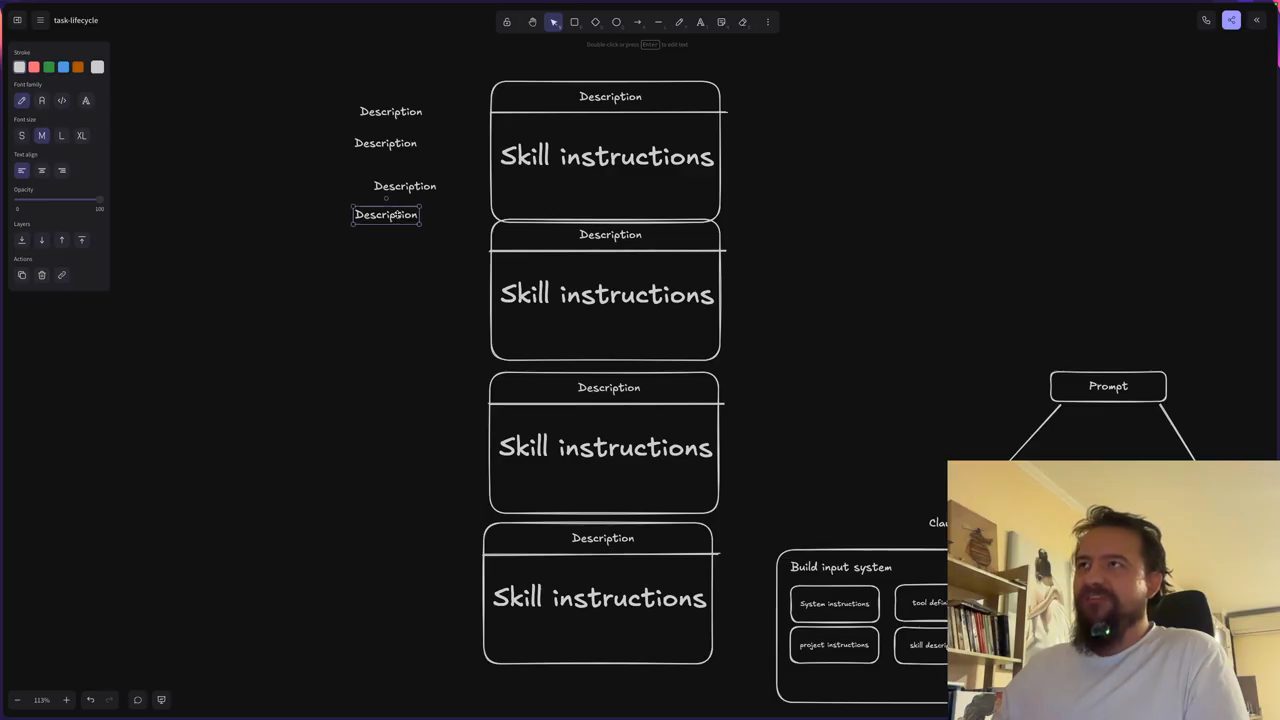1280x720 pixels.
Task: Select the Arrow tool
Action: click(x=637, y=22)
